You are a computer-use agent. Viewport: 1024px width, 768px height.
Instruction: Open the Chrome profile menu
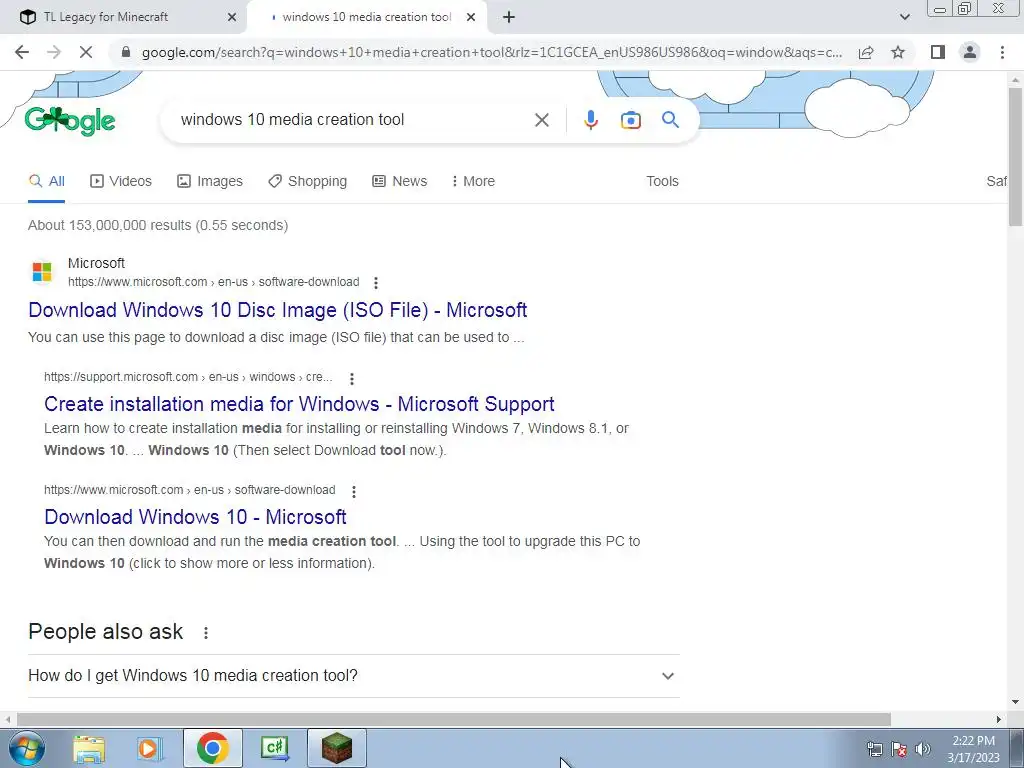click(970, 52)
